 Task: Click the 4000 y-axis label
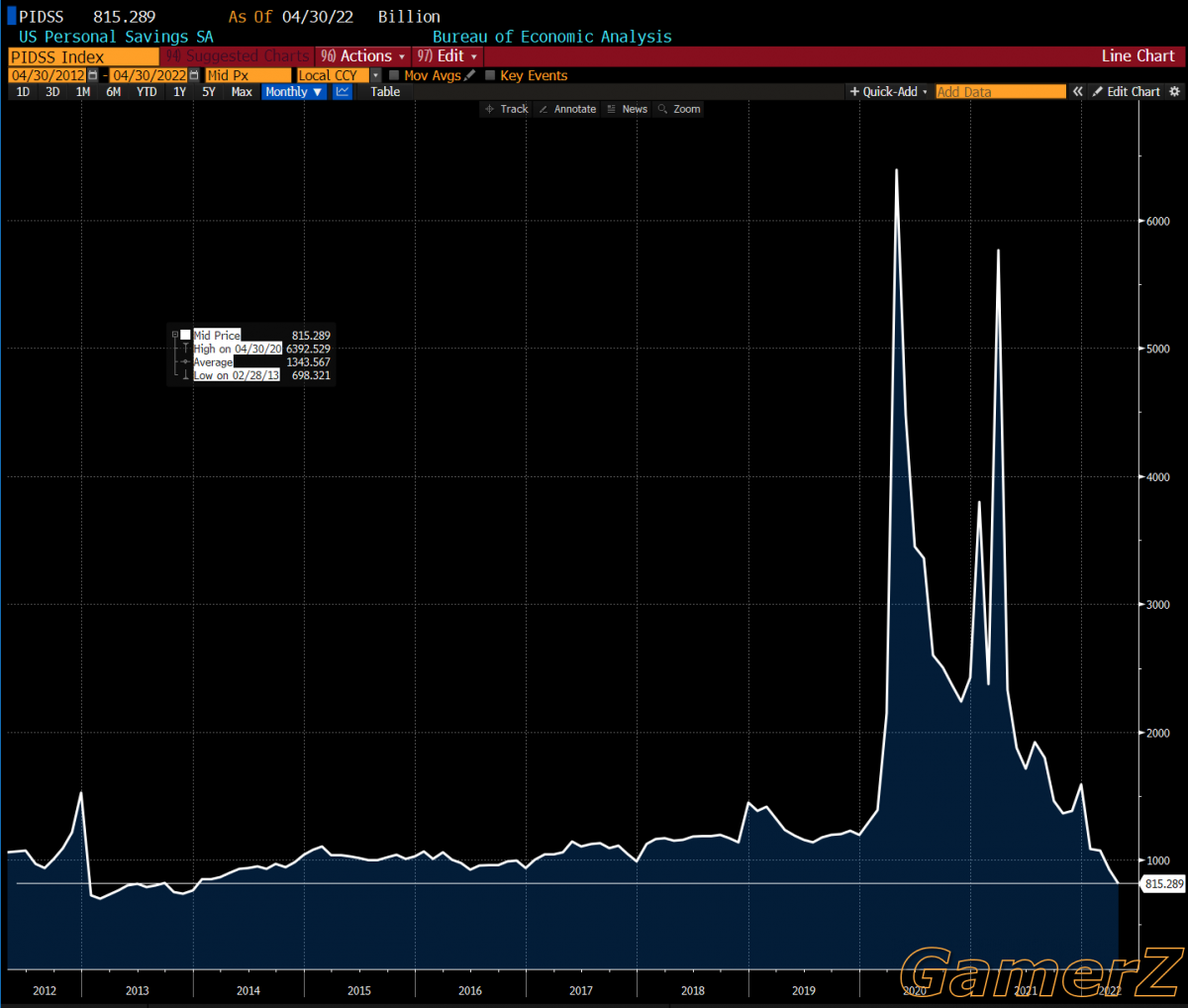[1158, 477]
